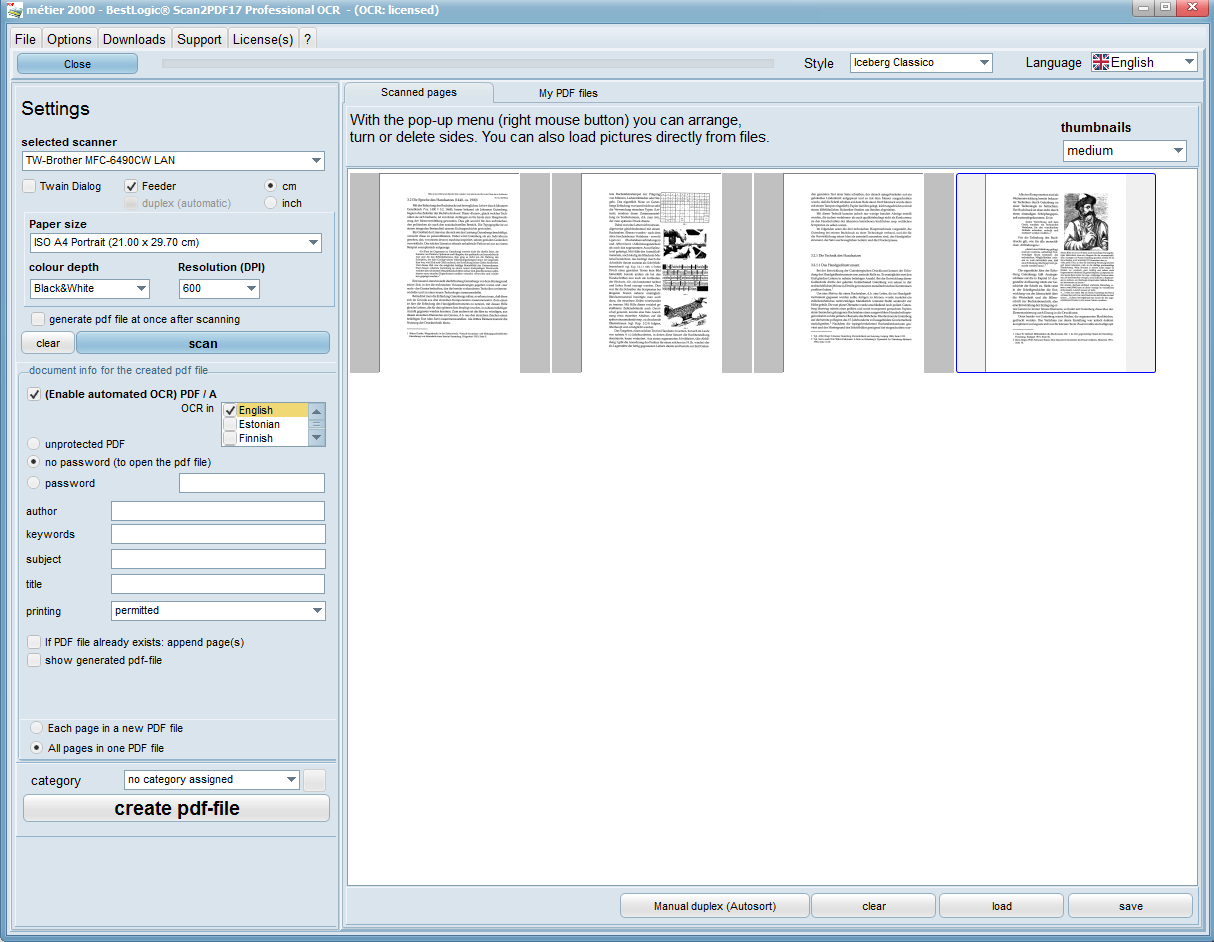Click the create pdf-file button
The width and height of the screenshot is (1214, 942).
click(x=176, y=809)
